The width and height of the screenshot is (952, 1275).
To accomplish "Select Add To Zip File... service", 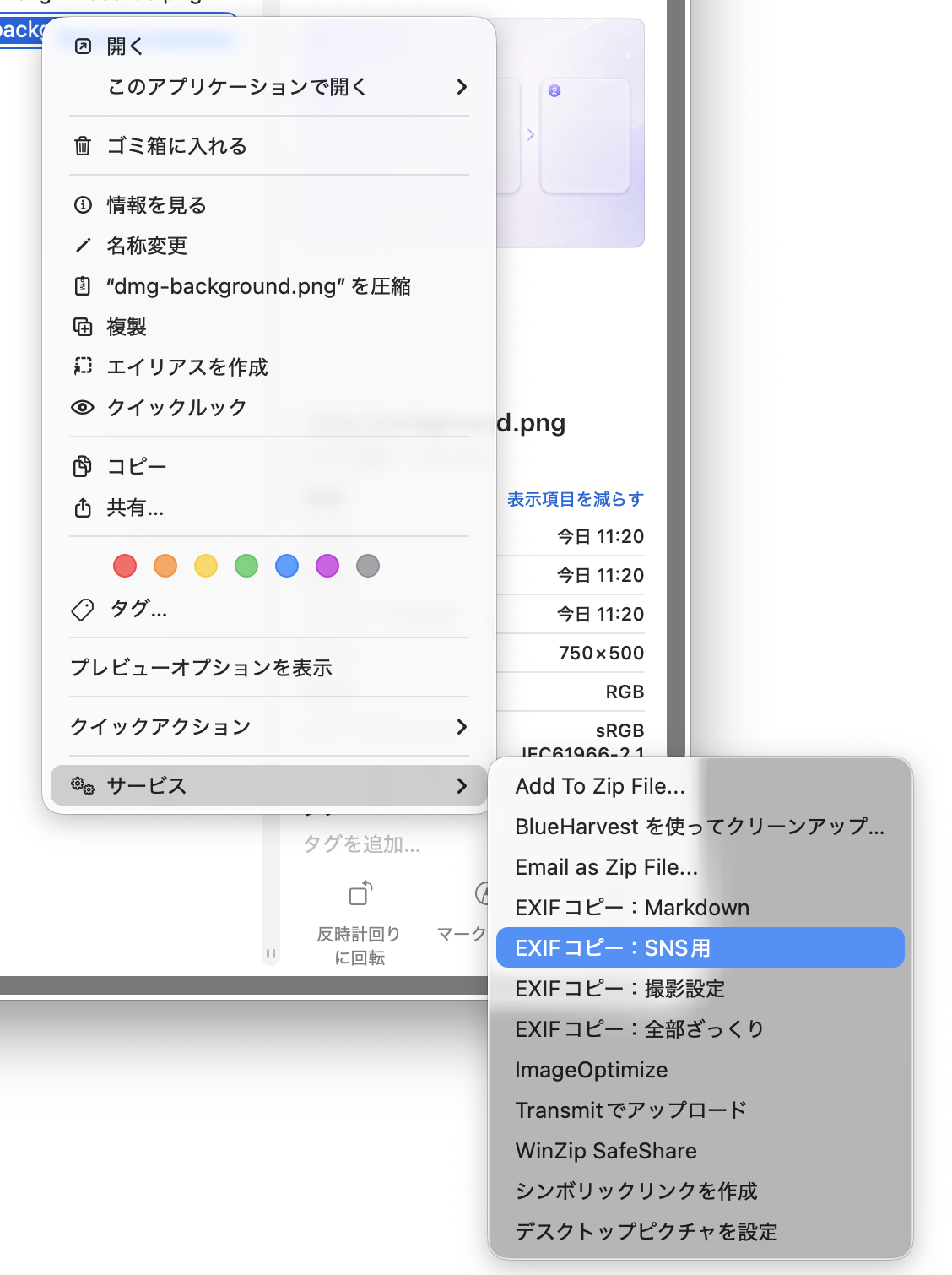I will click(700, 786).
